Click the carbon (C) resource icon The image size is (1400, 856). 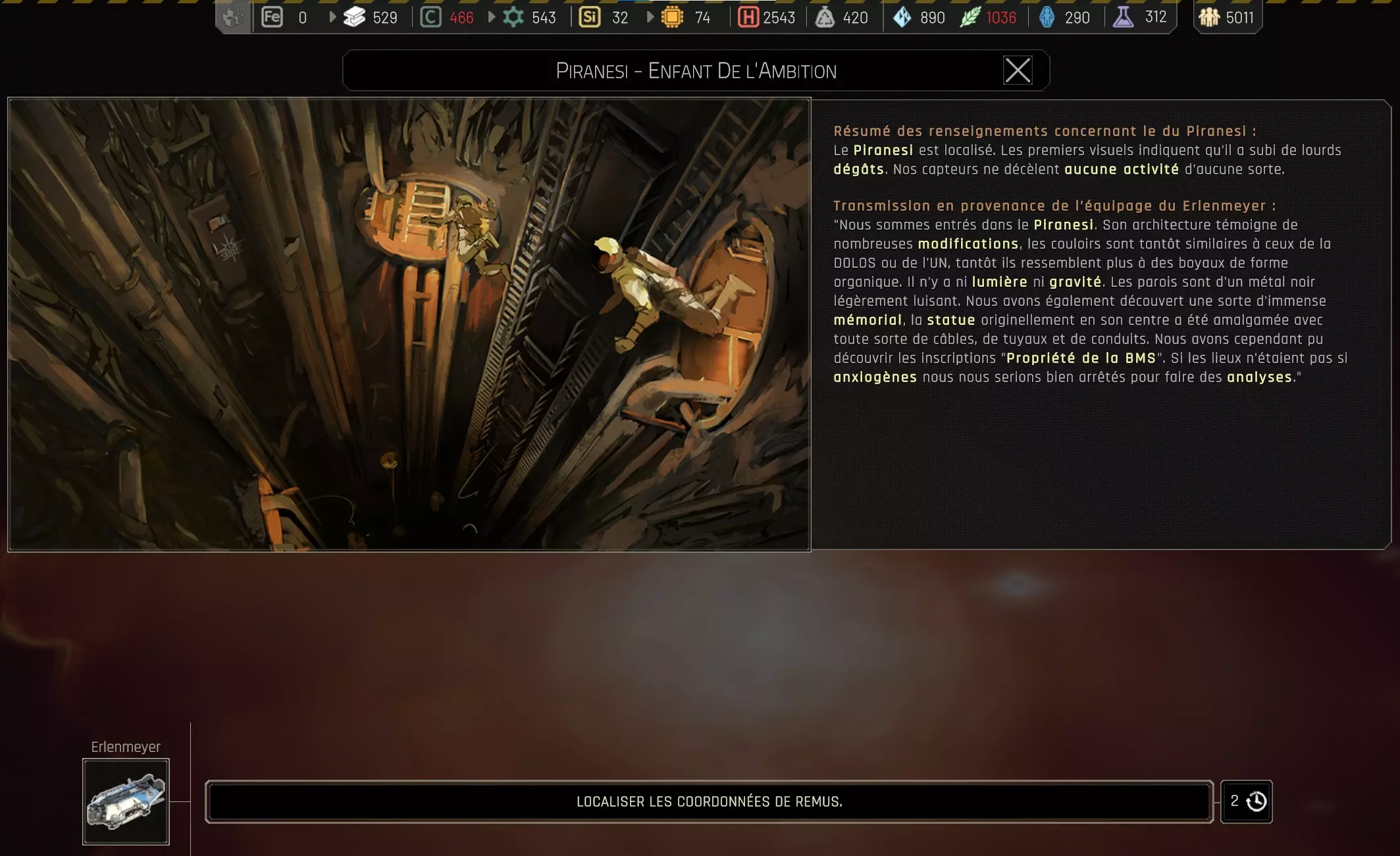click(430, 17)
